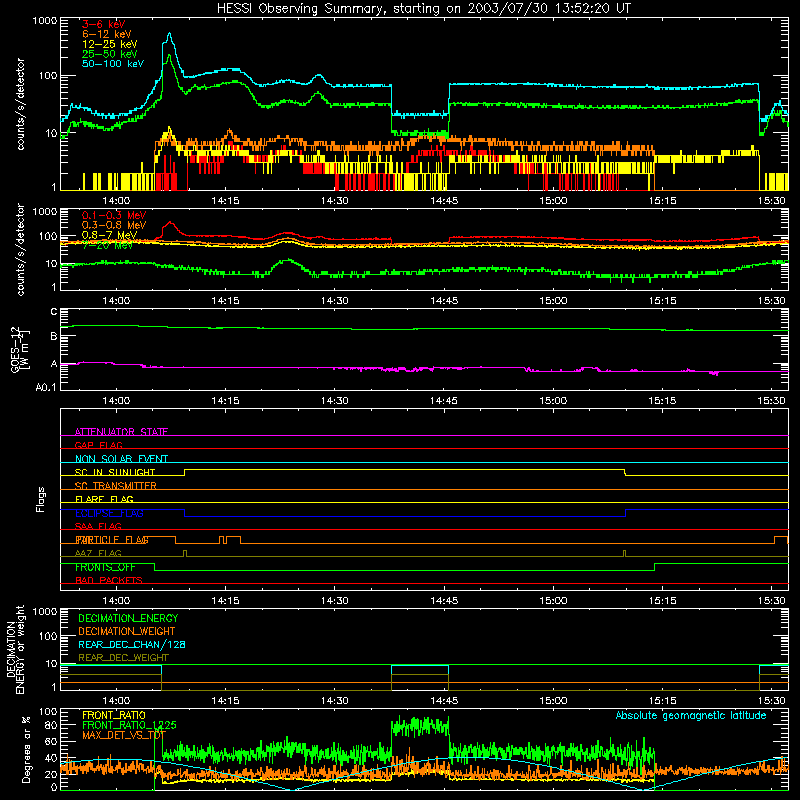Click the 50-100 keV flare peak
This screenshot has width=800, height=800.
click(169, 35)
